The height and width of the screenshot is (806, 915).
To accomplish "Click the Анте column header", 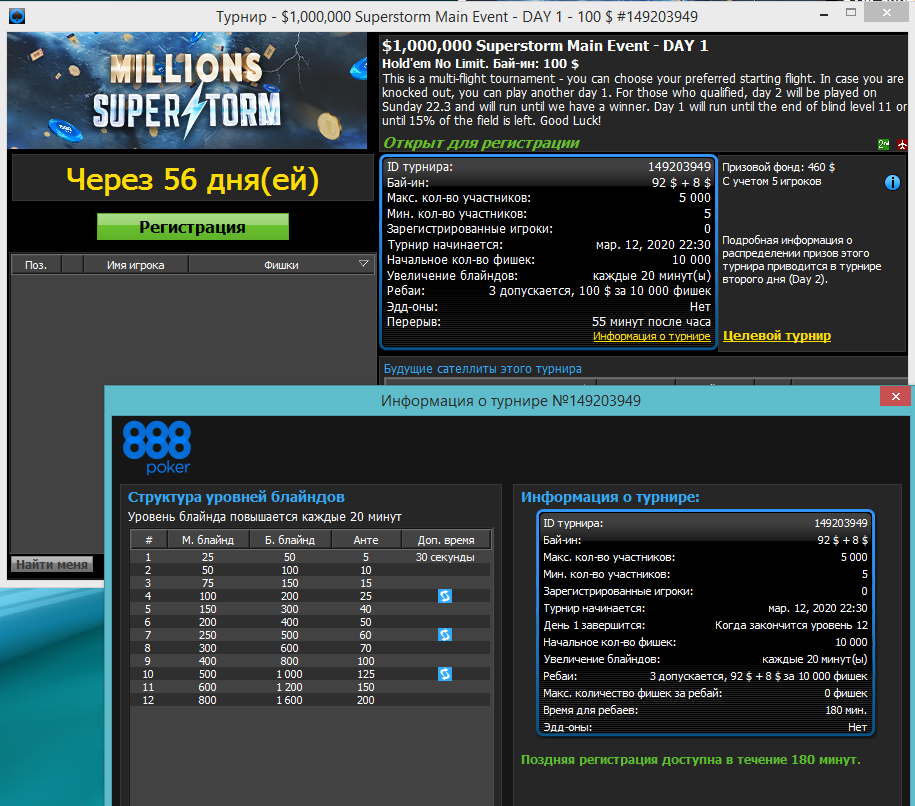I will point(366,540).
